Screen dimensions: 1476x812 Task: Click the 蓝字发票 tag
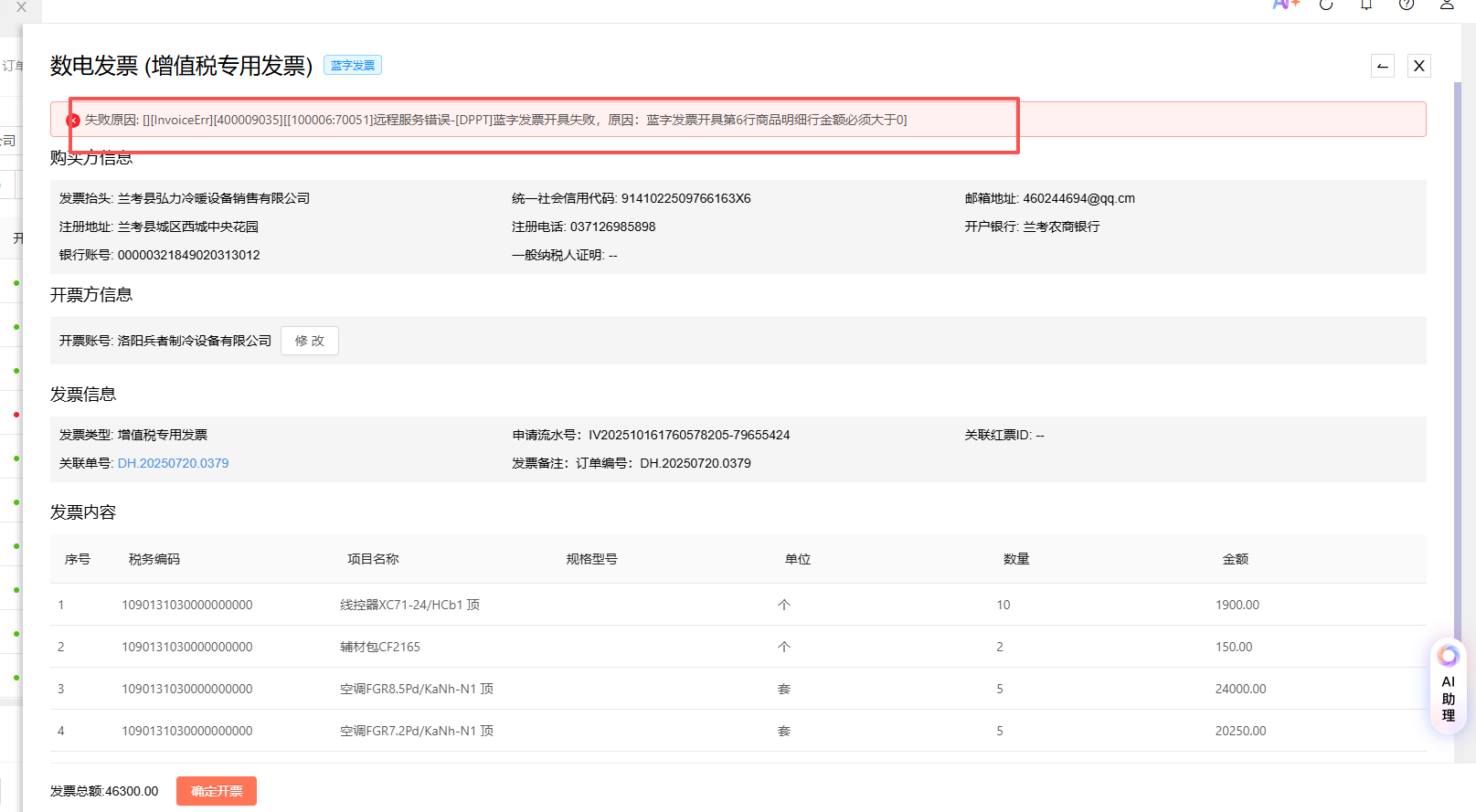pos(353,66)
